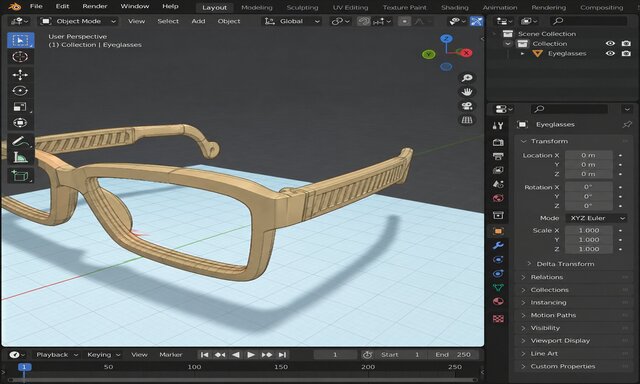Switch to the Modeling workspace tab
This screenshot has width=640, height=384.
point(257,7)
